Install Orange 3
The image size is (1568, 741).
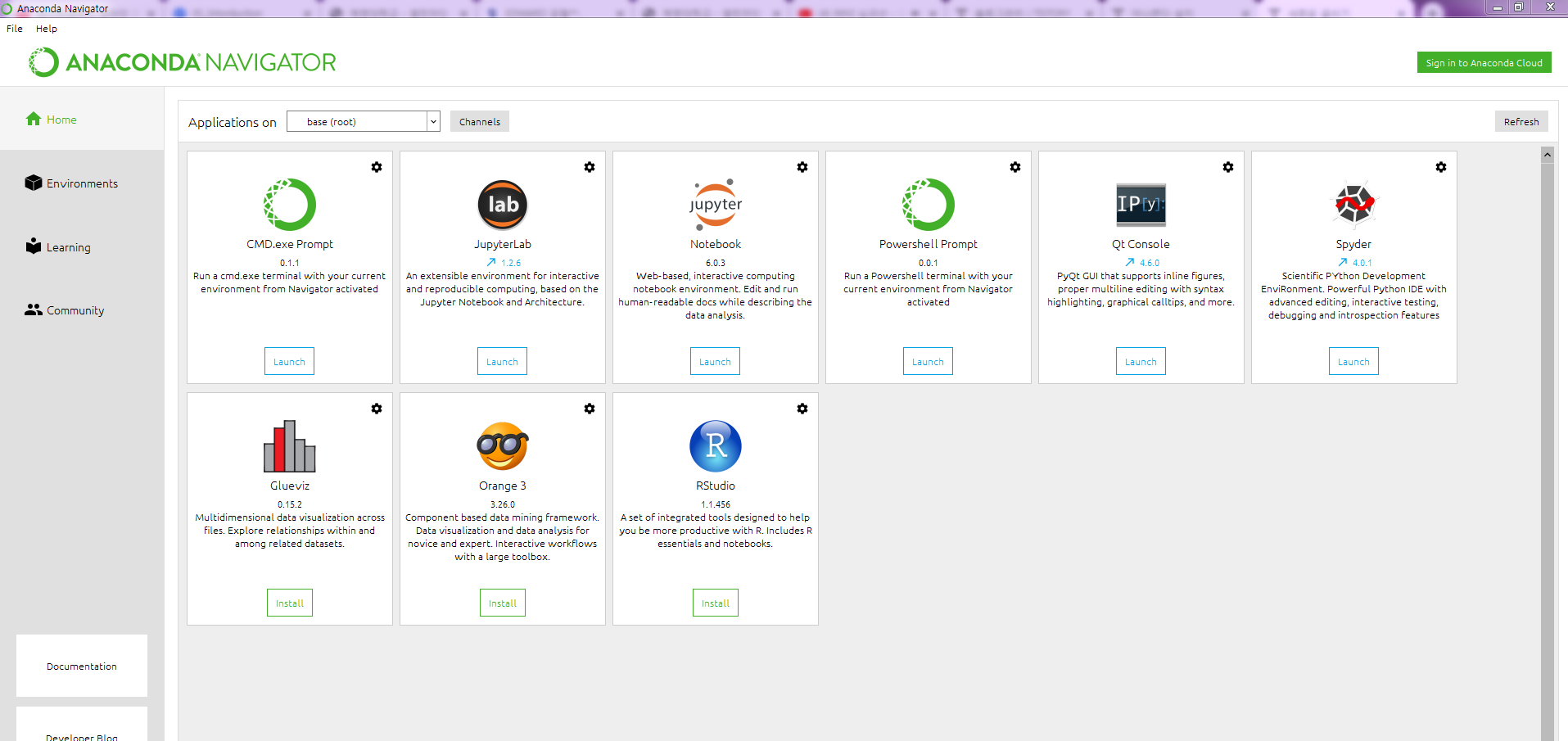click(x=503, y=603)
